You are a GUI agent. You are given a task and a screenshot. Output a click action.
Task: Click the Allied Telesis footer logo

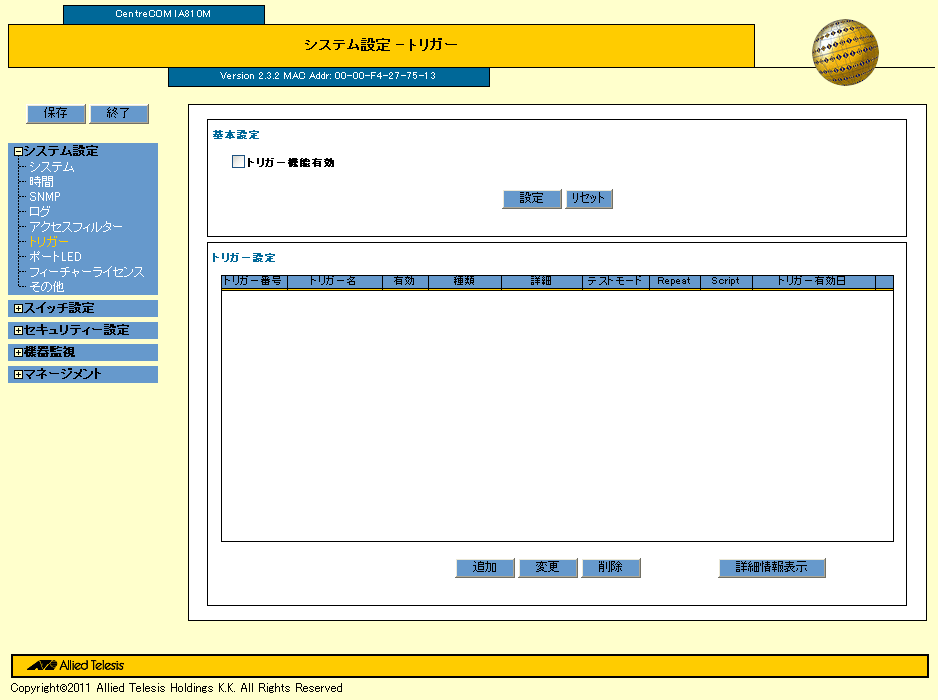click(x=76, y=665)
